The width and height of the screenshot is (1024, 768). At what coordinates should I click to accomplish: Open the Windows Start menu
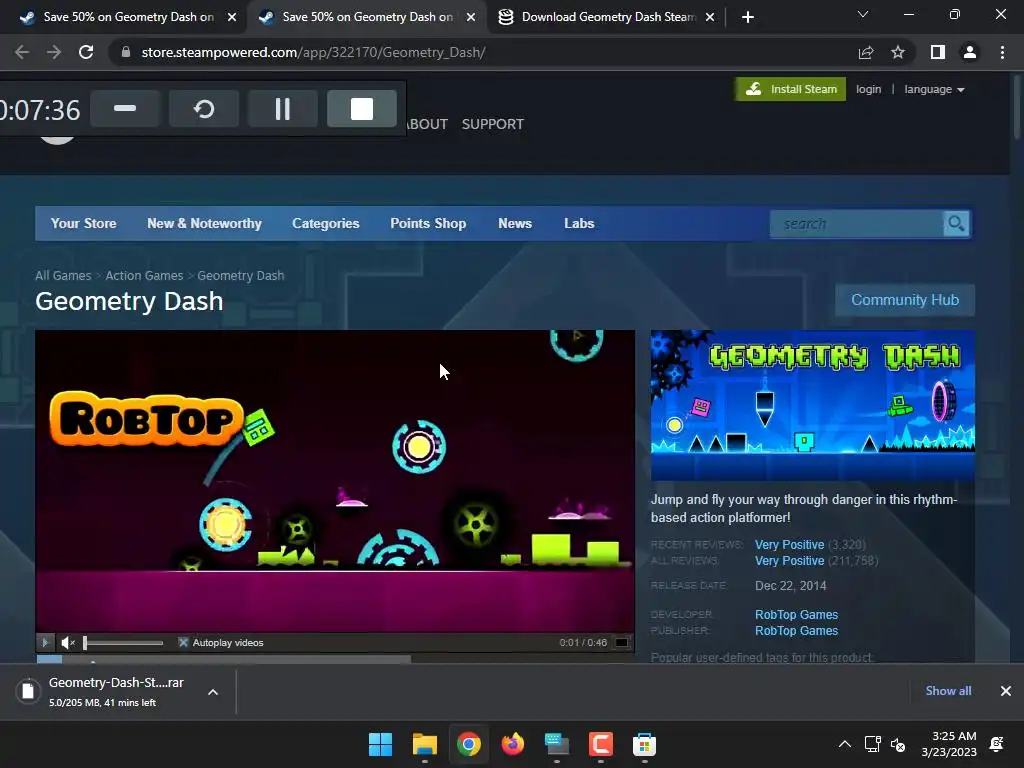380,744
